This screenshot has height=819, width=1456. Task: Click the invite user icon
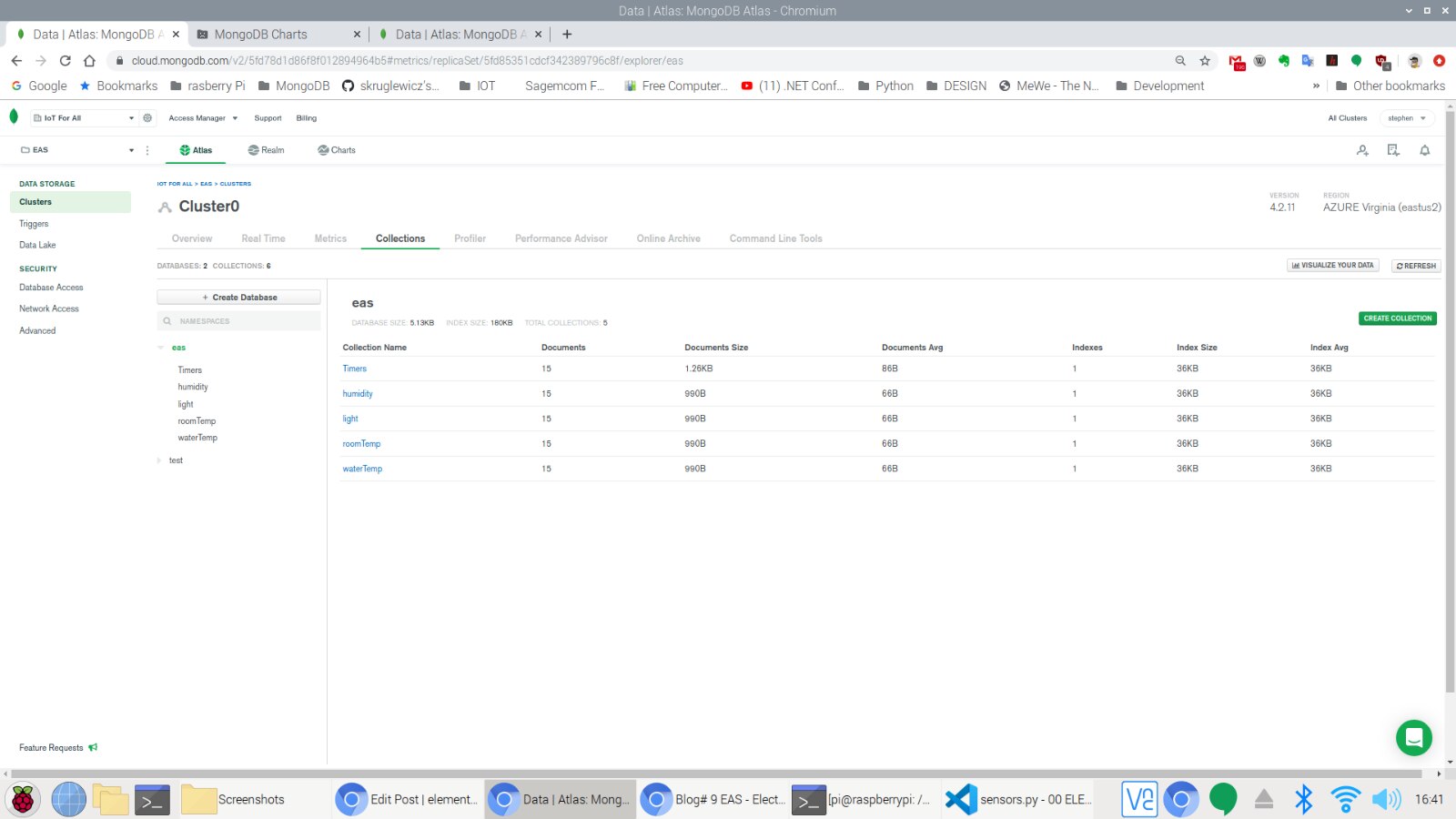coord(1362,150)
